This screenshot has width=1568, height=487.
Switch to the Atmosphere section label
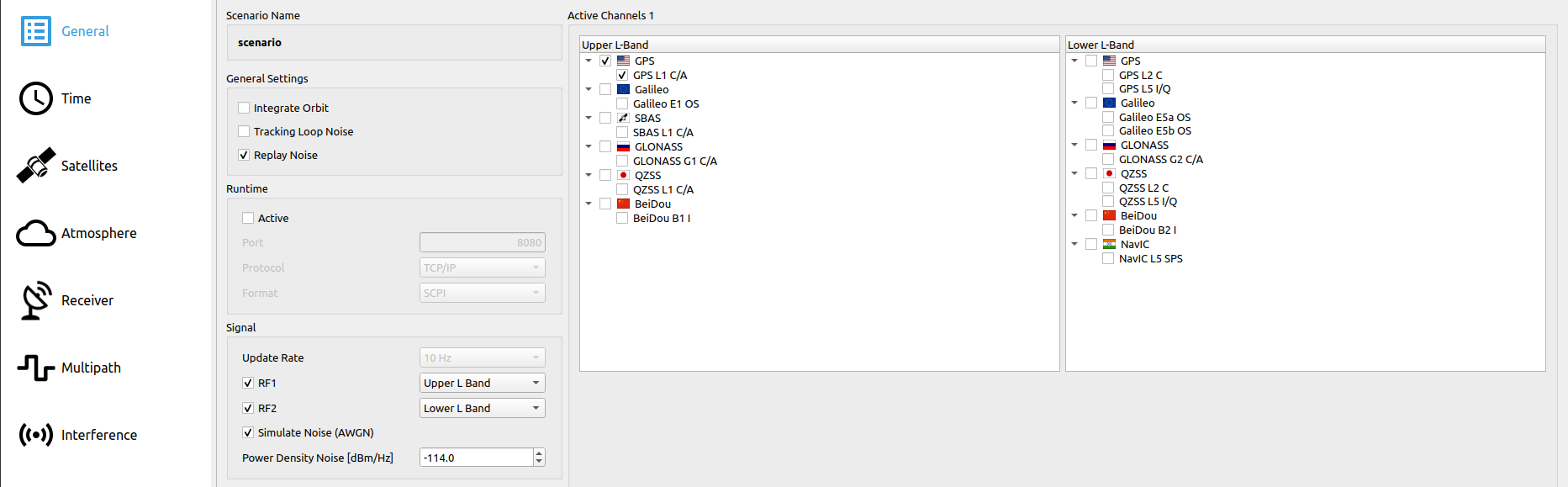click(98, 233)
